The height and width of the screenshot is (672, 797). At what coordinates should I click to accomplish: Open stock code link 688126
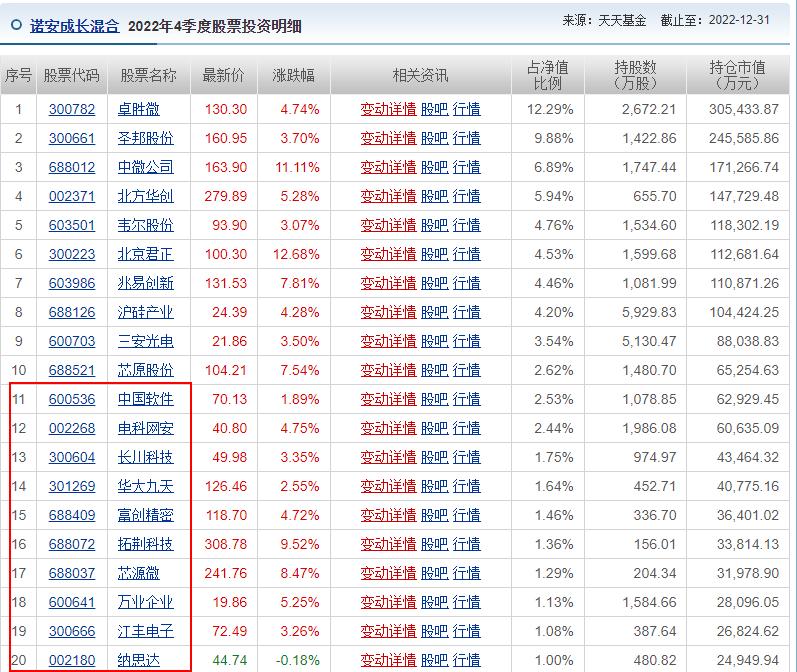[72, 312]
